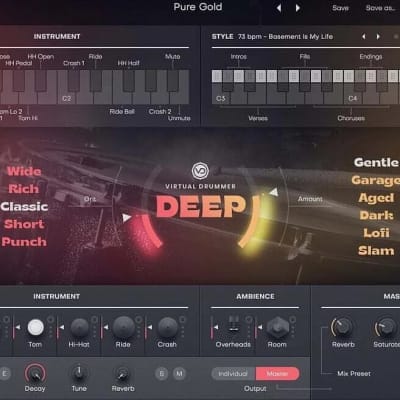
Task: Open the Mix Preset selector
Action: coord(354,374)
